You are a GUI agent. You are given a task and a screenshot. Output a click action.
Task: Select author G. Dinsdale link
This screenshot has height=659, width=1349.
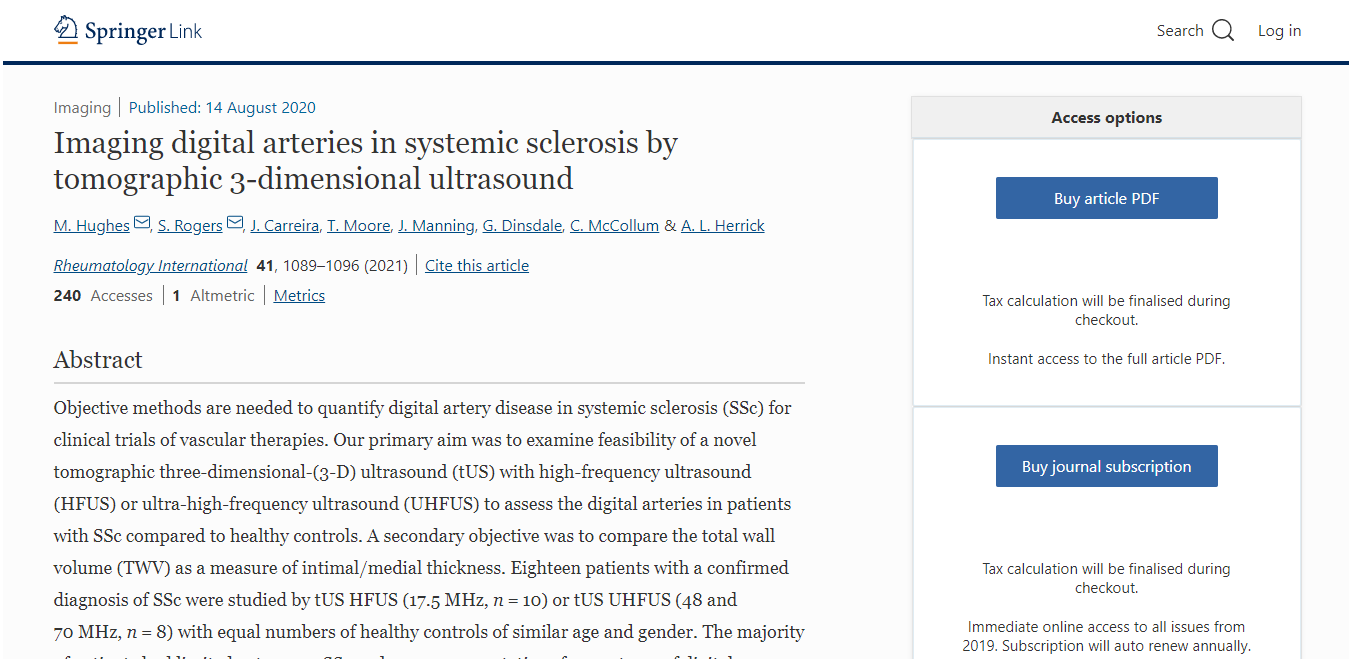pos(522,226)
